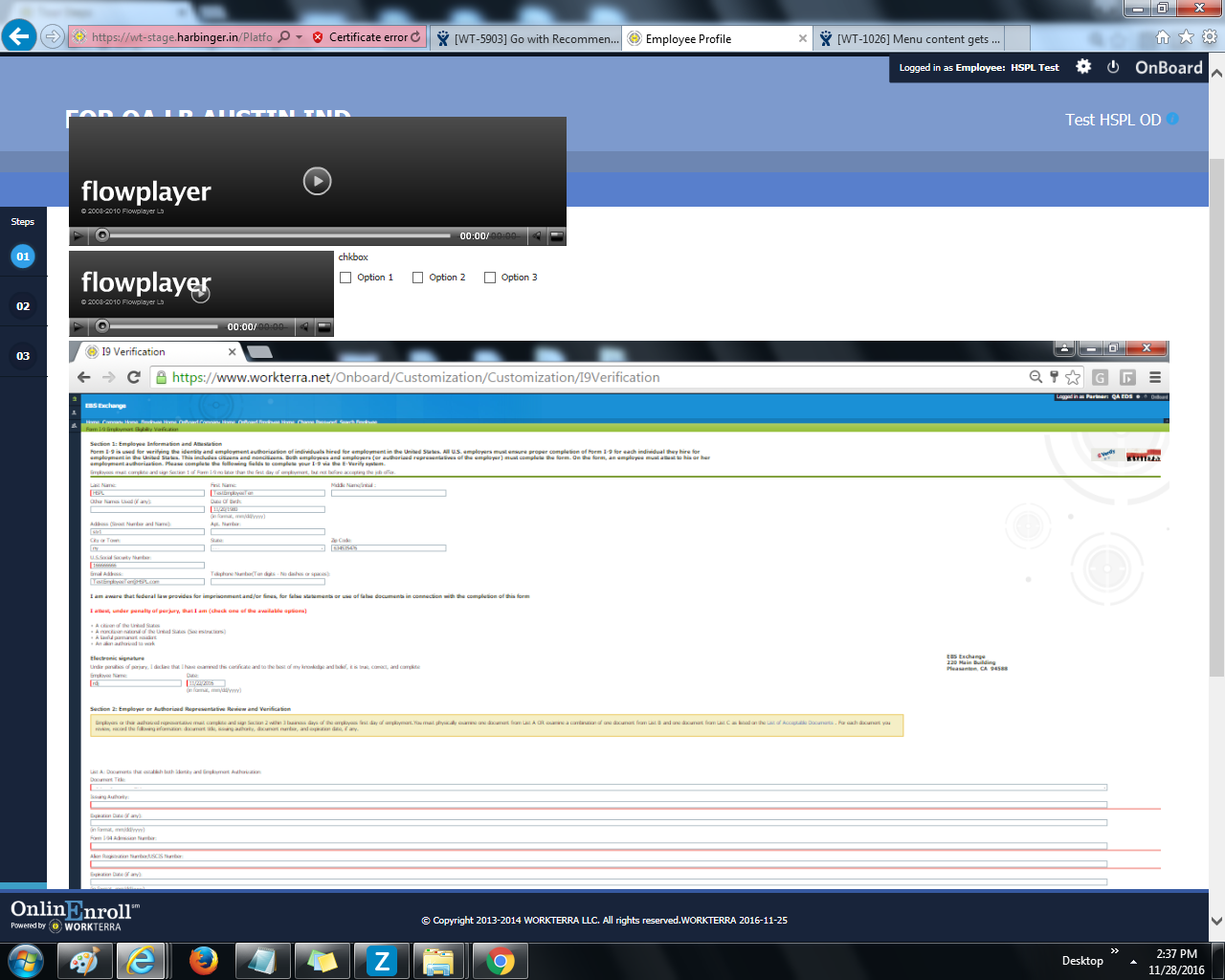
Task: Switch to the WT-5903 browser tab
Action: click(x=525, y=38)
